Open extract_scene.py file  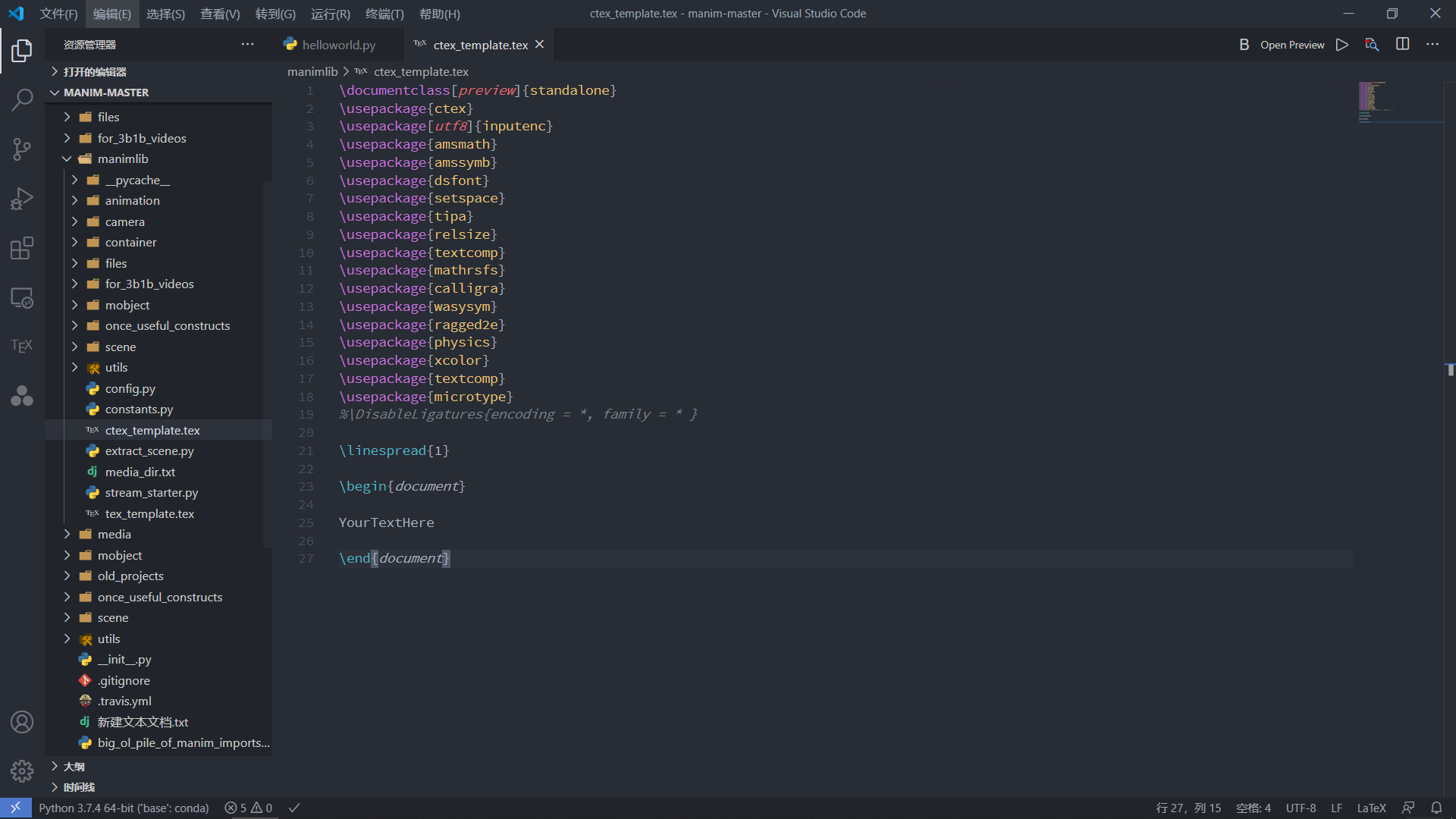159,451
